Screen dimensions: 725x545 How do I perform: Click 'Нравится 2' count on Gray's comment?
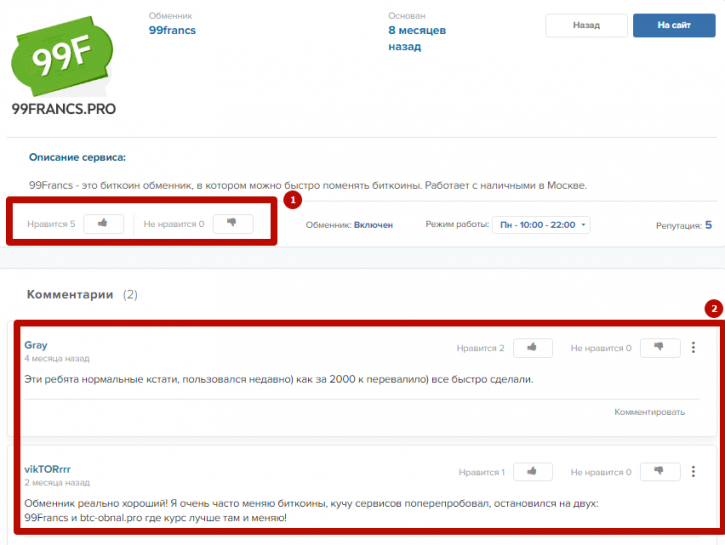480,348
